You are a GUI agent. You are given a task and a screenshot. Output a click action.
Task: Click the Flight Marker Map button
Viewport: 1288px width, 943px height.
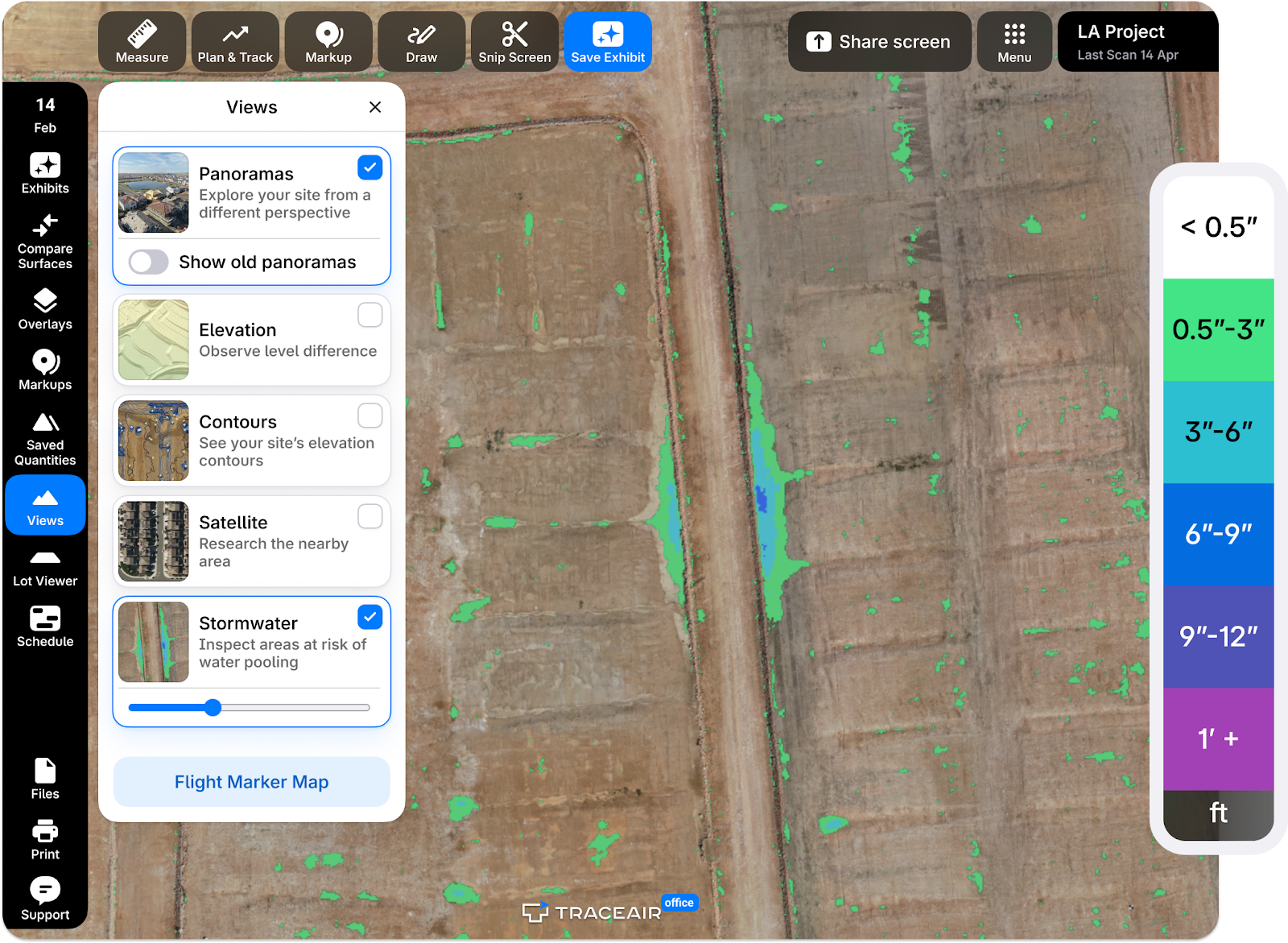[x=252, y=782]
